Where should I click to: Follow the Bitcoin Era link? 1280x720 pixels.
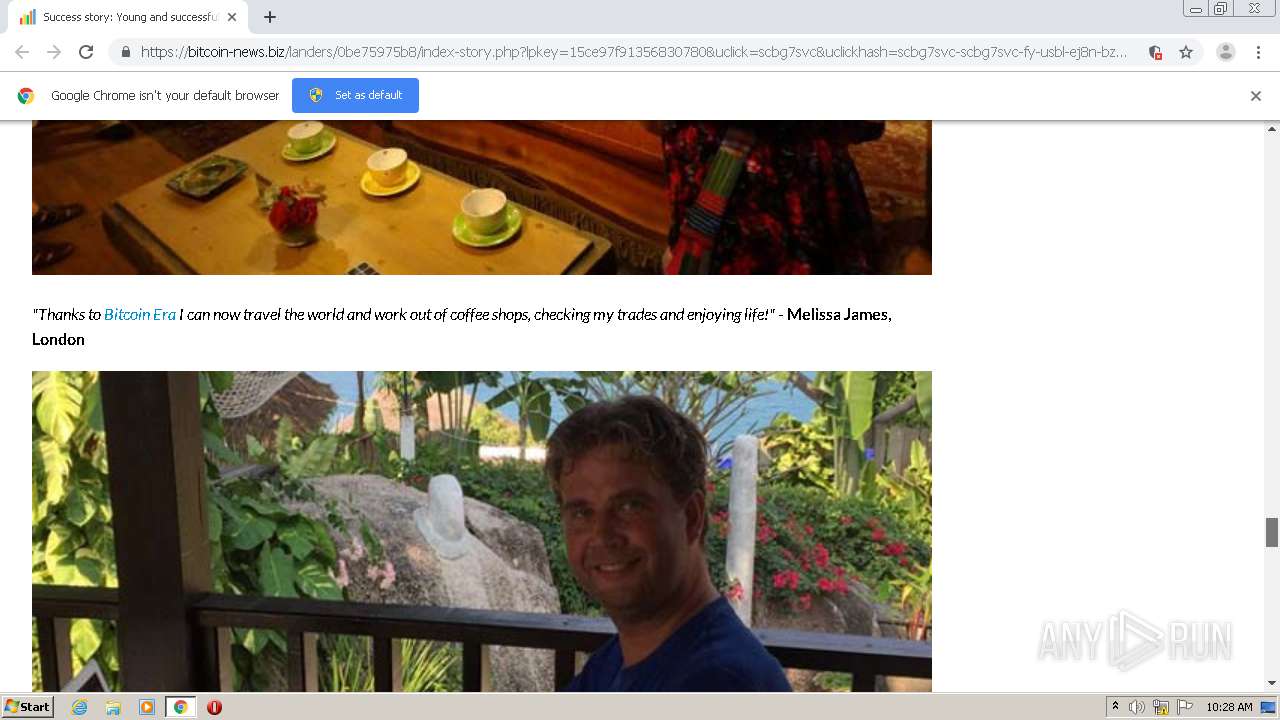click(140, 314)
